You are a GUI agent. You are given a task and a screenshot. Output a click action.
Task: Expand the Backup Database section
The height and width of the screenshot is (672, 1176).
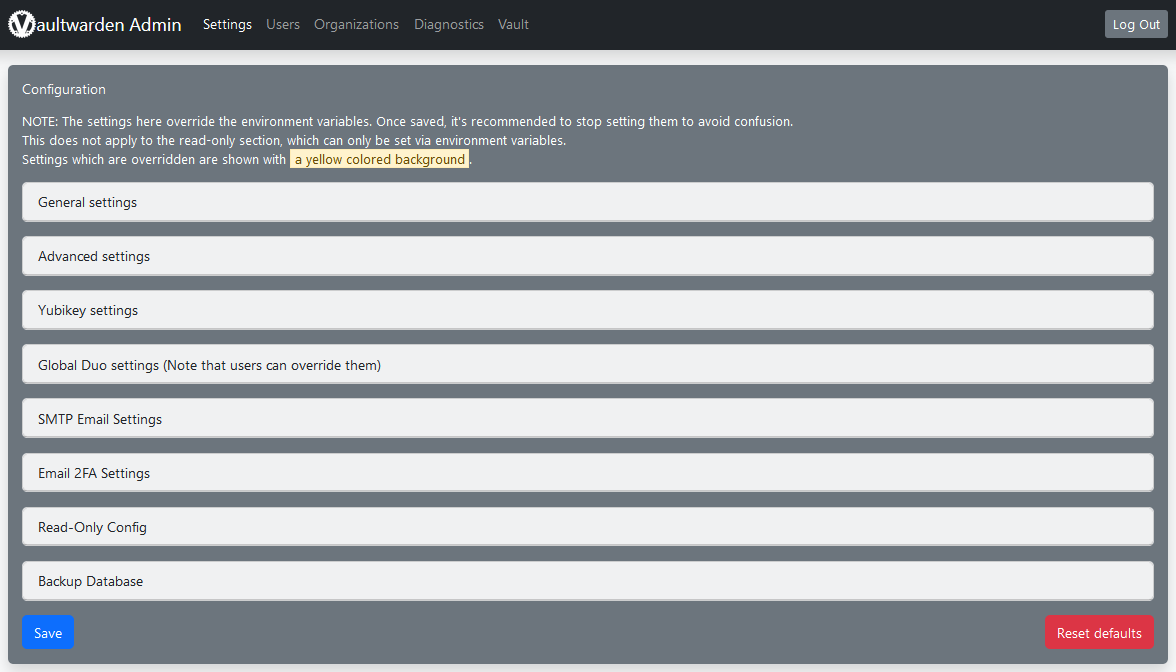pyautogui.click(x=587, y=580)
